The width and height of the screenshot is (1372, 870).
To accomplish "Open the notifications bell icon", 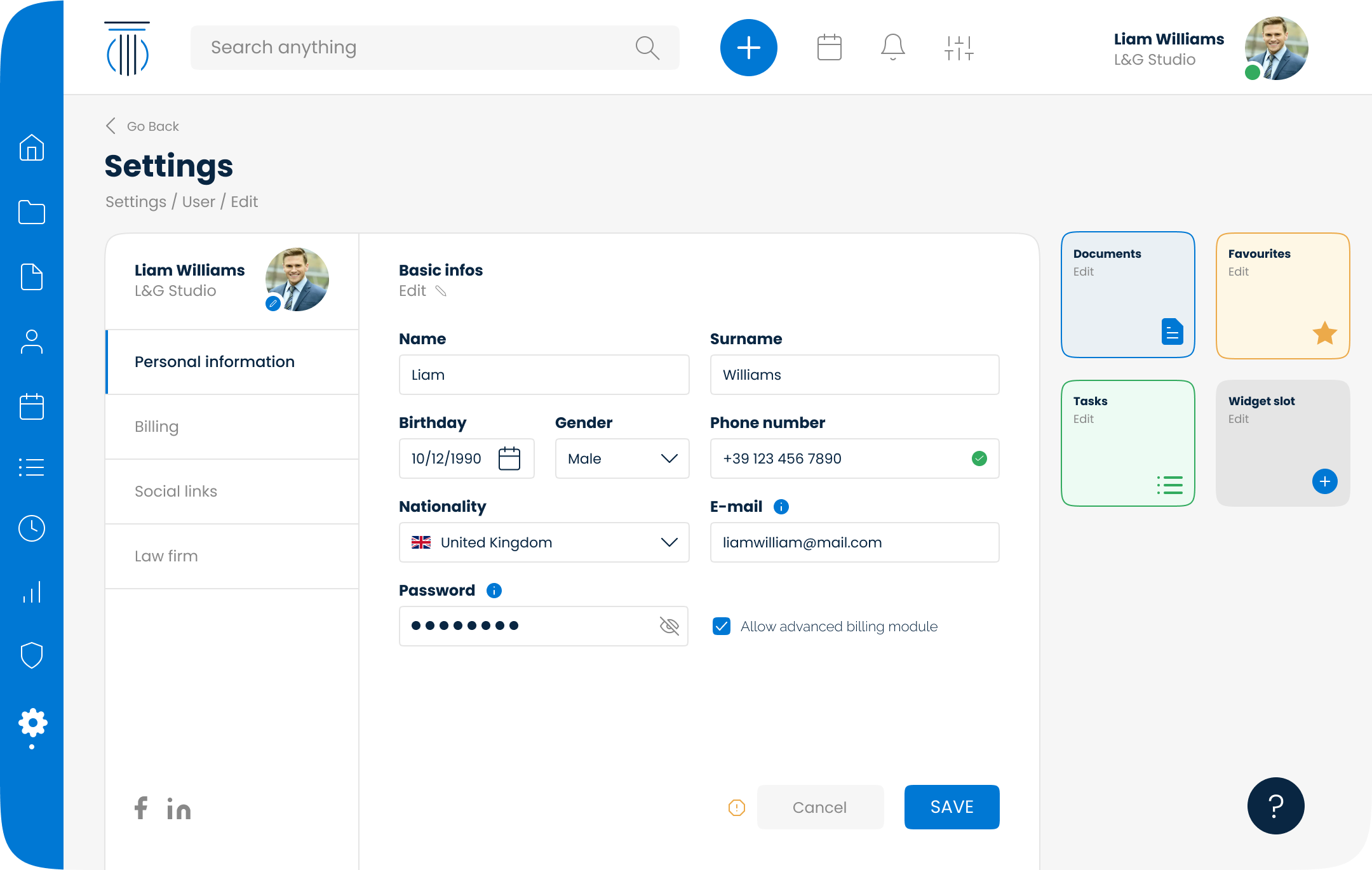I will point(892,46).
